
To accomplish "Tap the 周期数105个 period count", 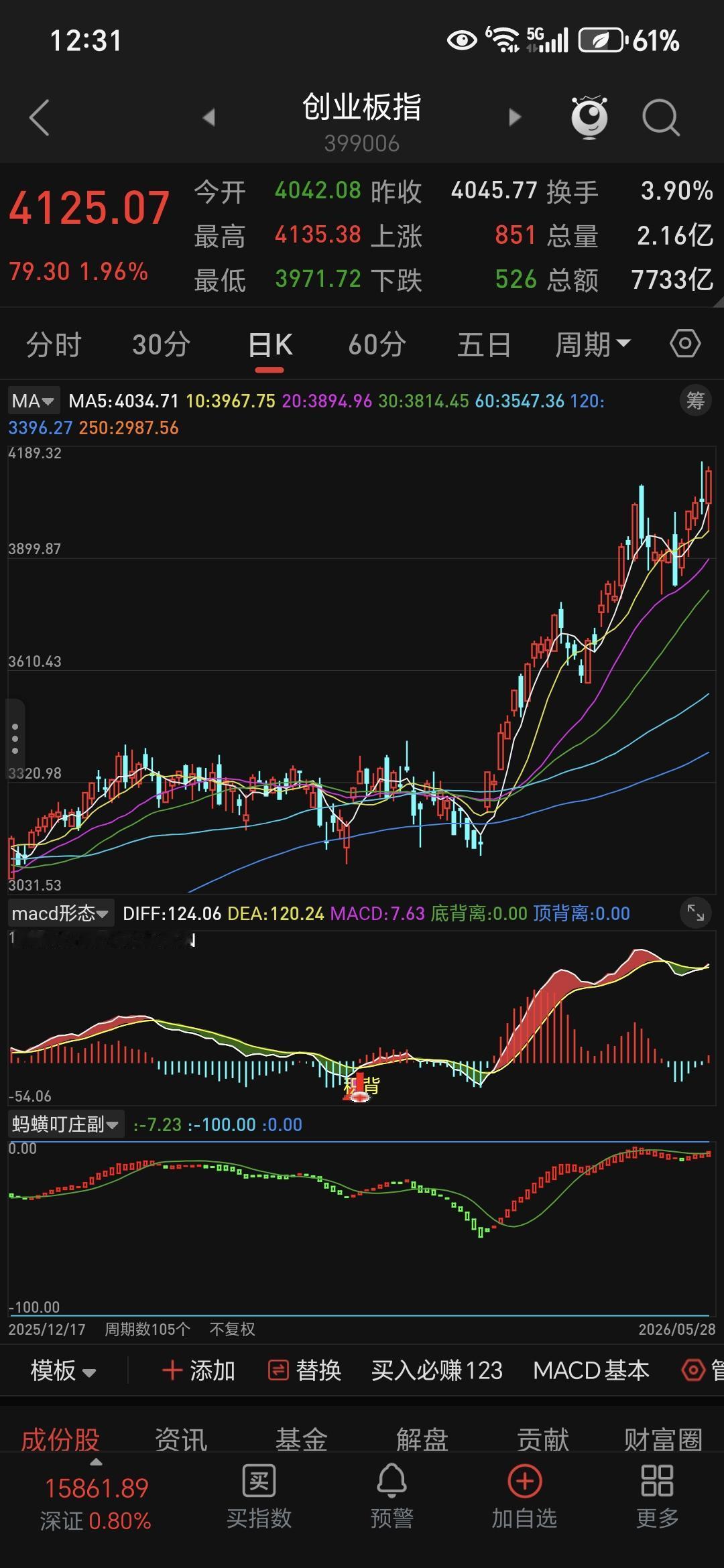I will [x=147, y=1329].
